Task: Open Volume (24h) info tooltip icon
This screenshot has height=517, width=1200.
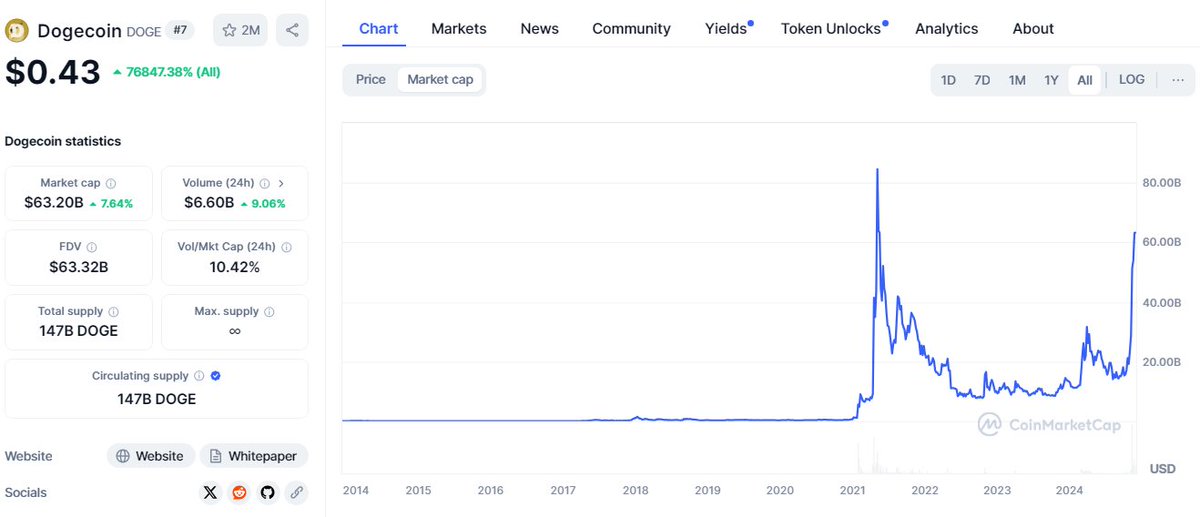Action: coord(265,184)
